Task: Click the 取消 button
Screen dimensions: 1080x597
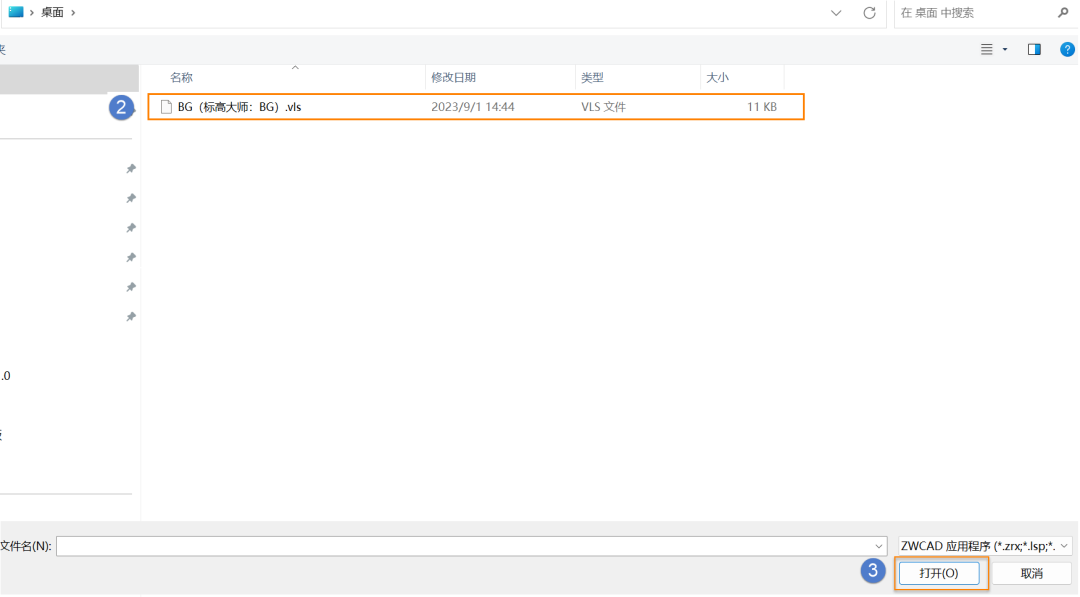Action: coord(1032,573)
